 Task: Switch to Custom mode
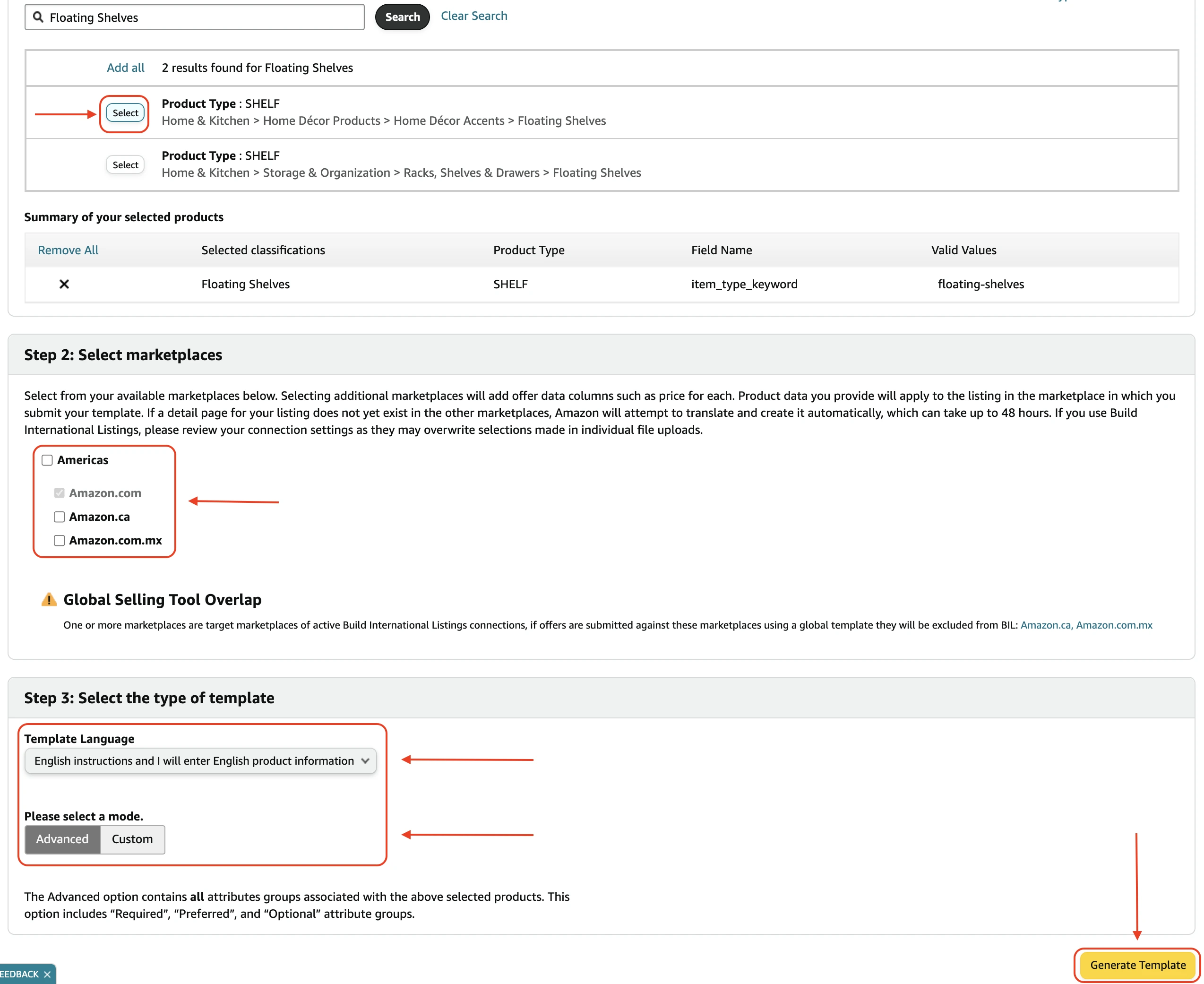point(132,839)
